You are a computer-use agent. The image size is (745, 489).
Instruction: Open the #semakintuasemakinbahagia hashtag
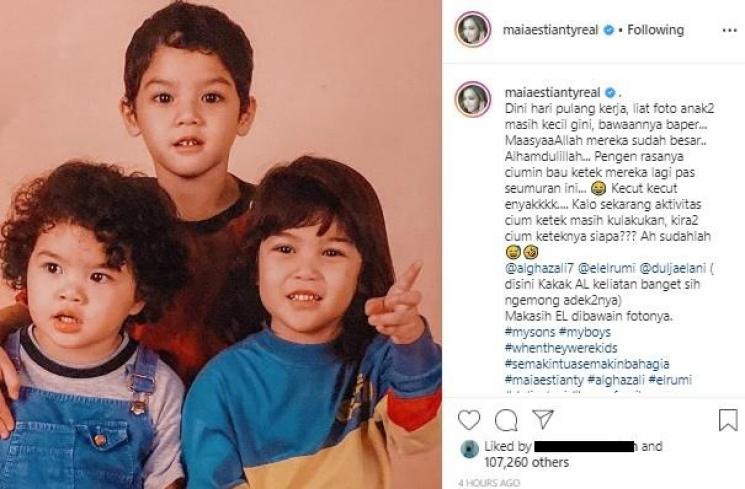click(587, 364)
